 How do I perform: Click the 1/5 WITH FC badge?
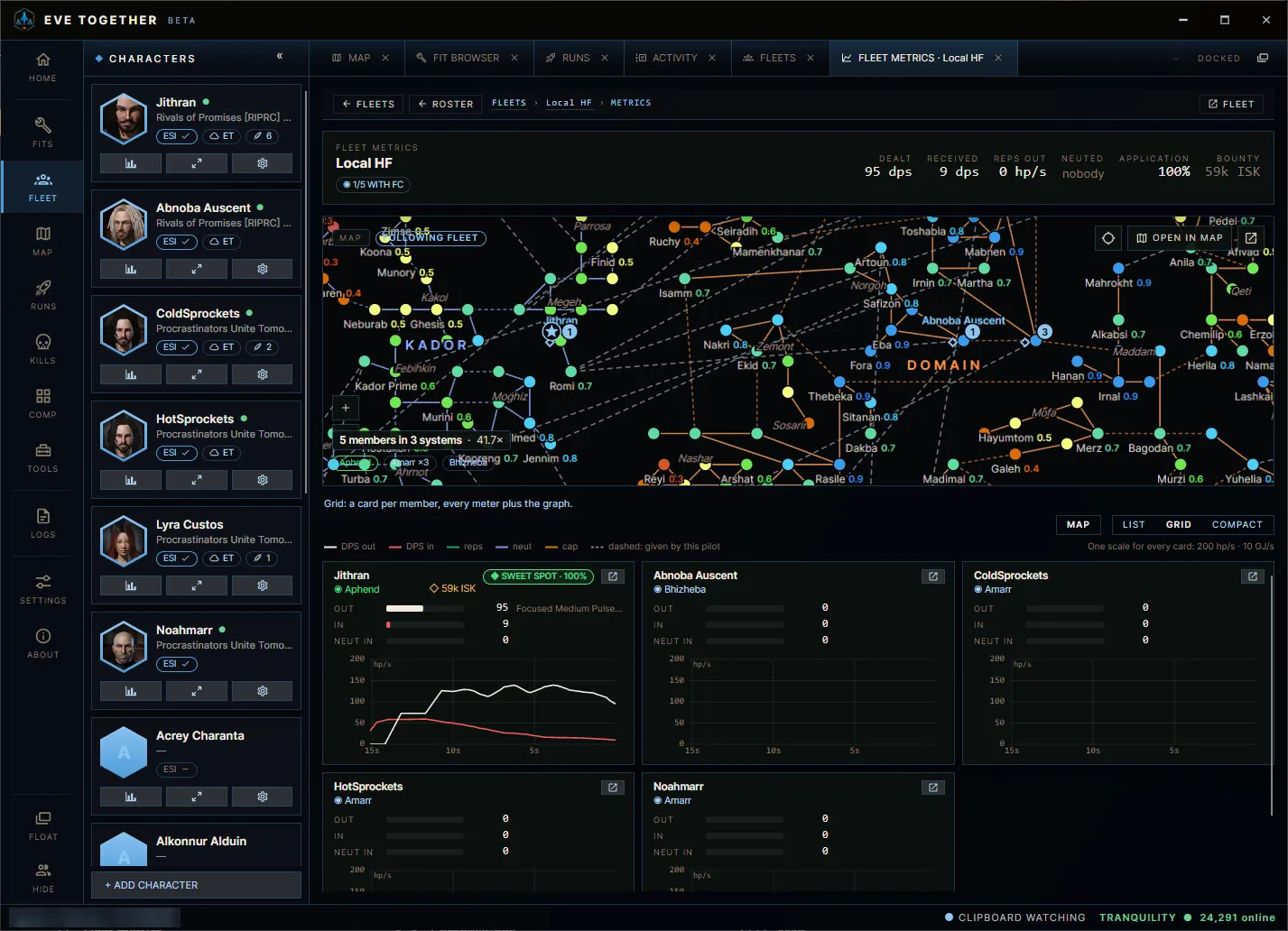coord(372,184)
